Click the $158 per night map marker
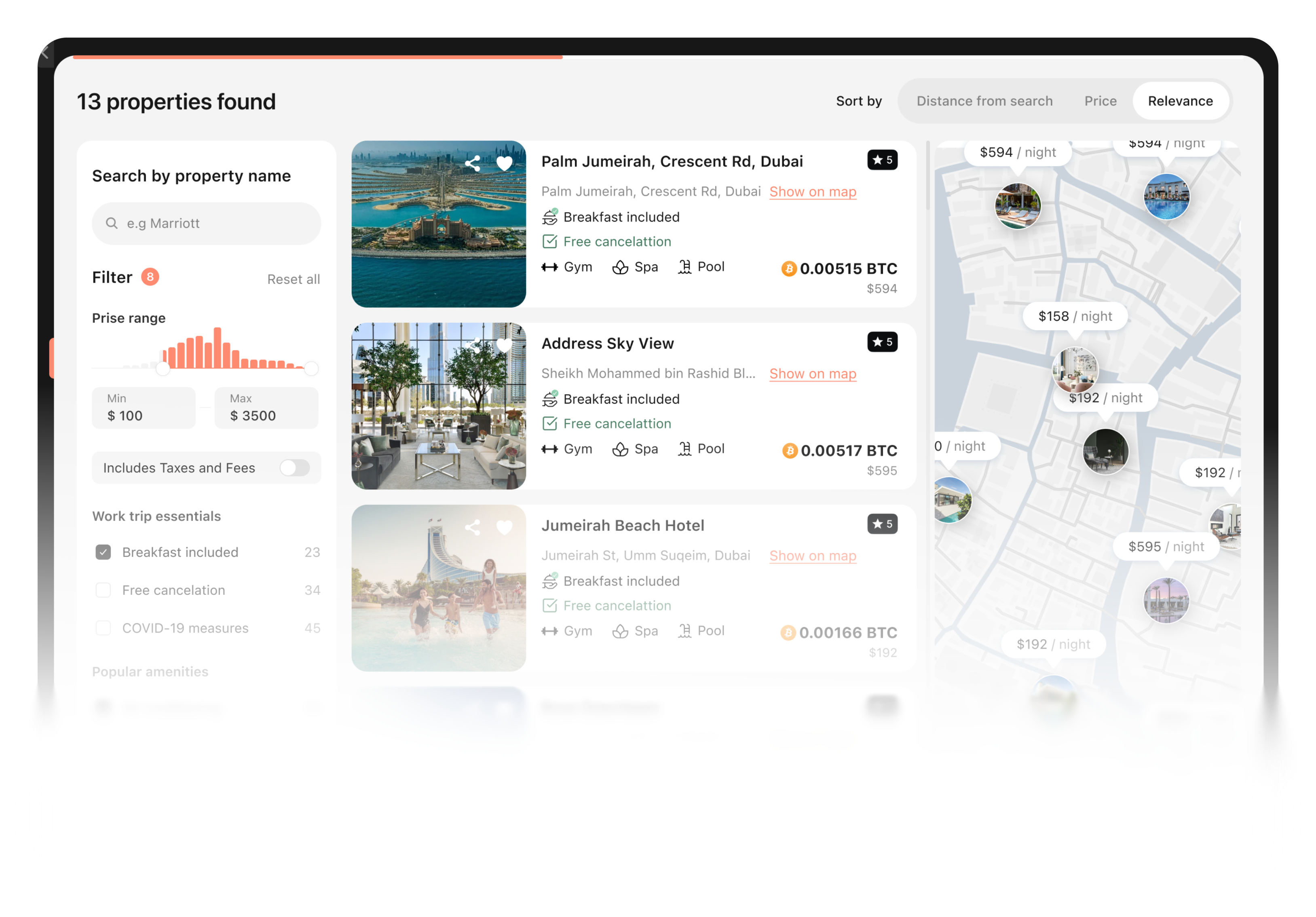This screenshot has width=1316, height=917. coord(1074,316)
